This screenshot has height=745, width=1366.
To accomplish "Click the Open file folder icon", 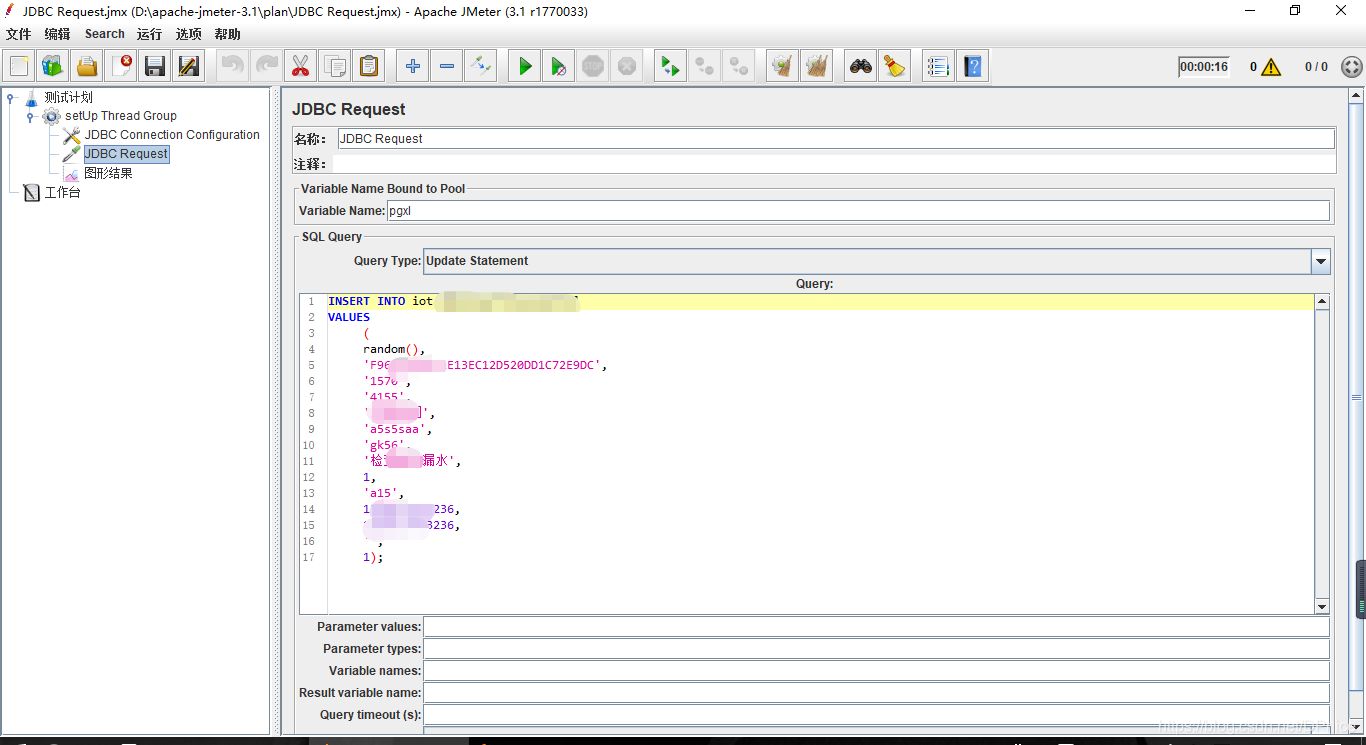I will click(x=87, y=67).
